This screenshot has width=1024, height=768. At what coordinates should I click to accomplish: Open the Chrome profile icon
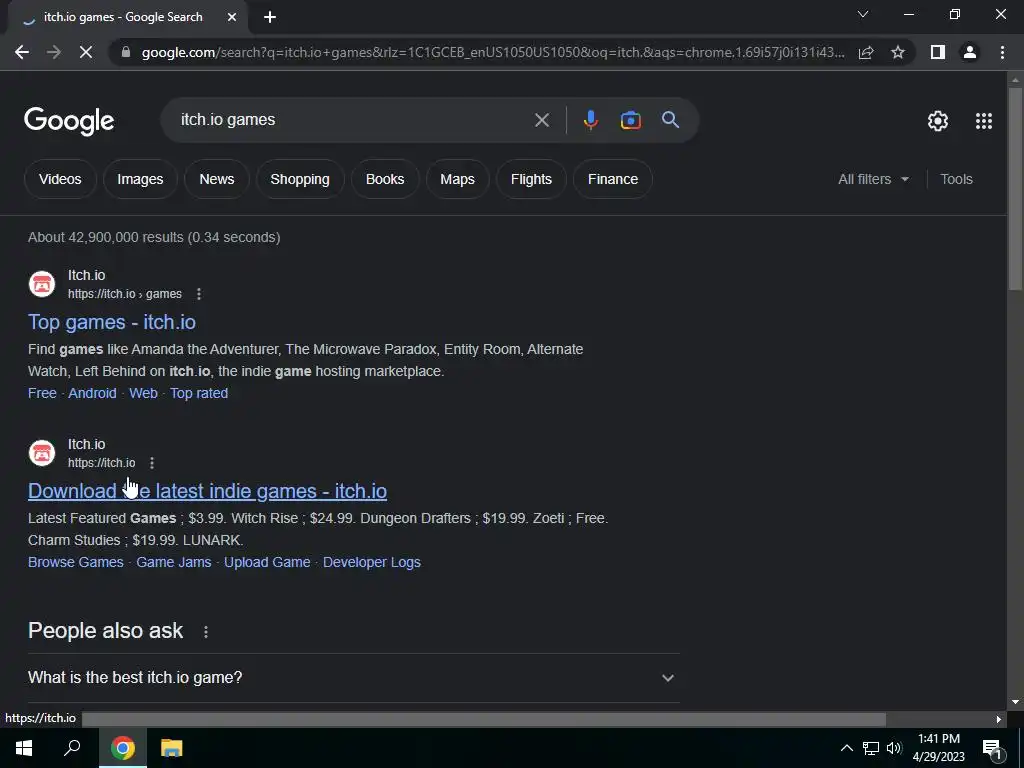[970, 52]
